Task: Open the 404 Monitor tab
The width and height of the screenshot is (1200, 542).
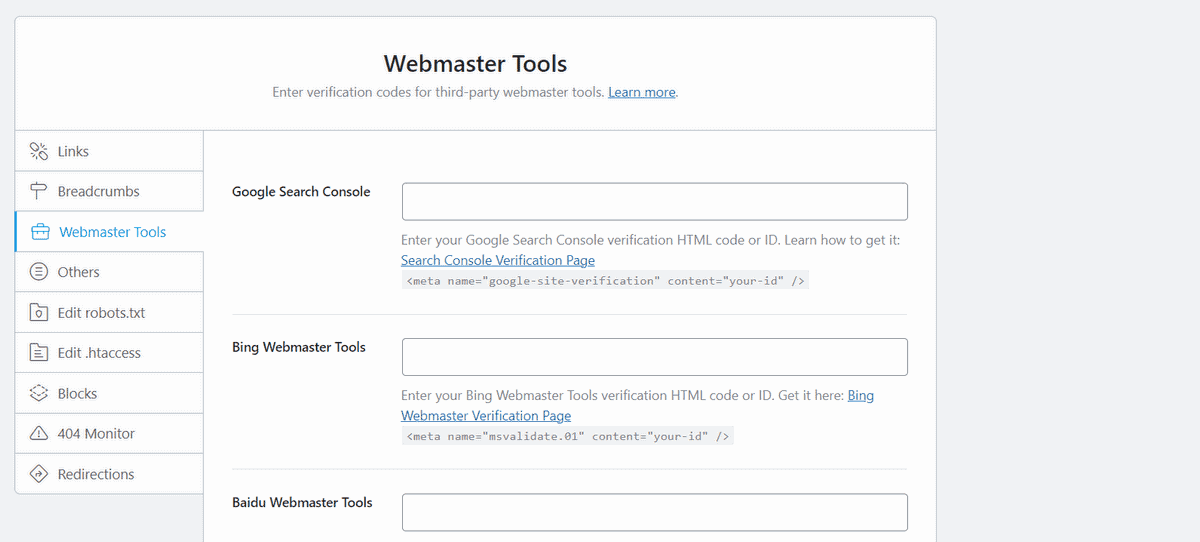Action: 109,434
